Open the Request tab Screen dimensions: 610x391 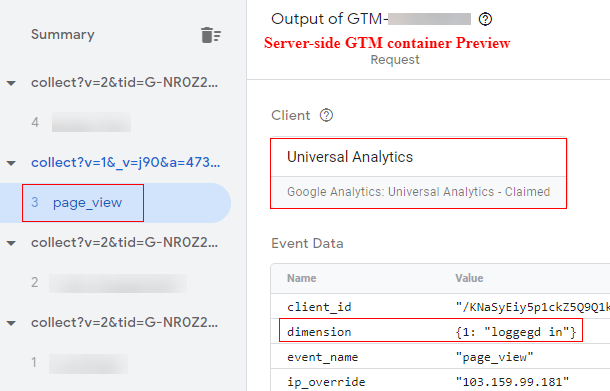coord(395,60)
